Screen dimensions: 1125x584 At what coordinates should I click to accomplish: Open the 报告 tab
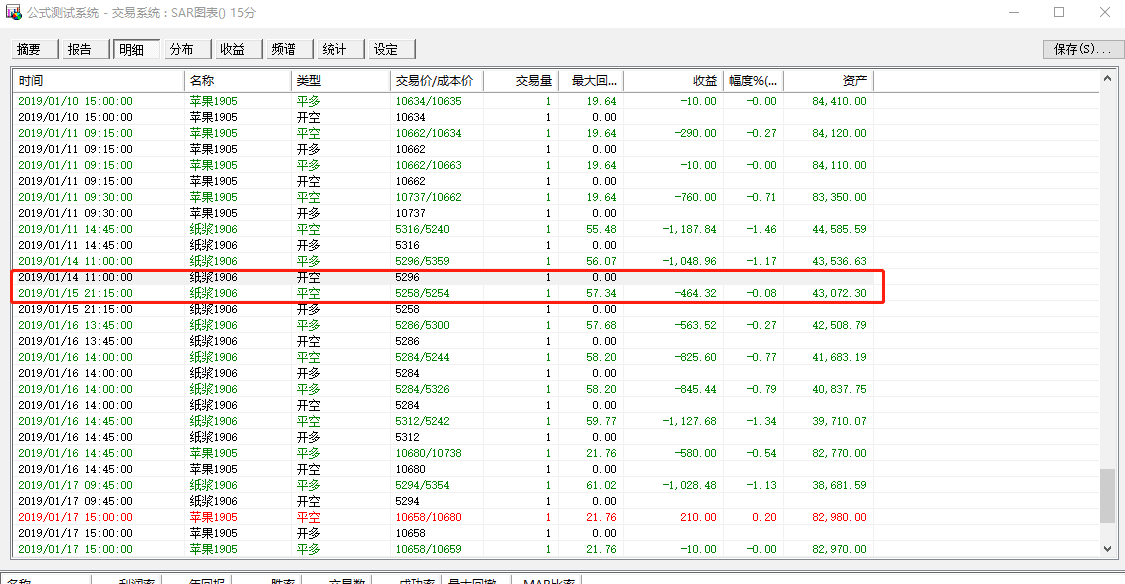pos(80,49)
